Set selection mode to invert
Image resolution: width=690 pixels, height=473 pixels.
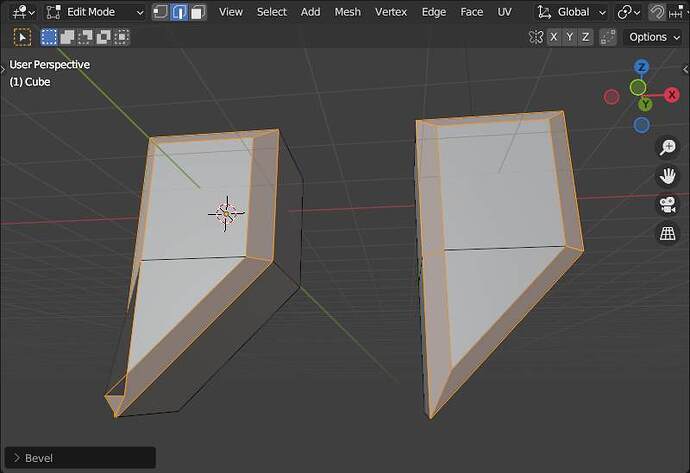(x=103, y=37)
